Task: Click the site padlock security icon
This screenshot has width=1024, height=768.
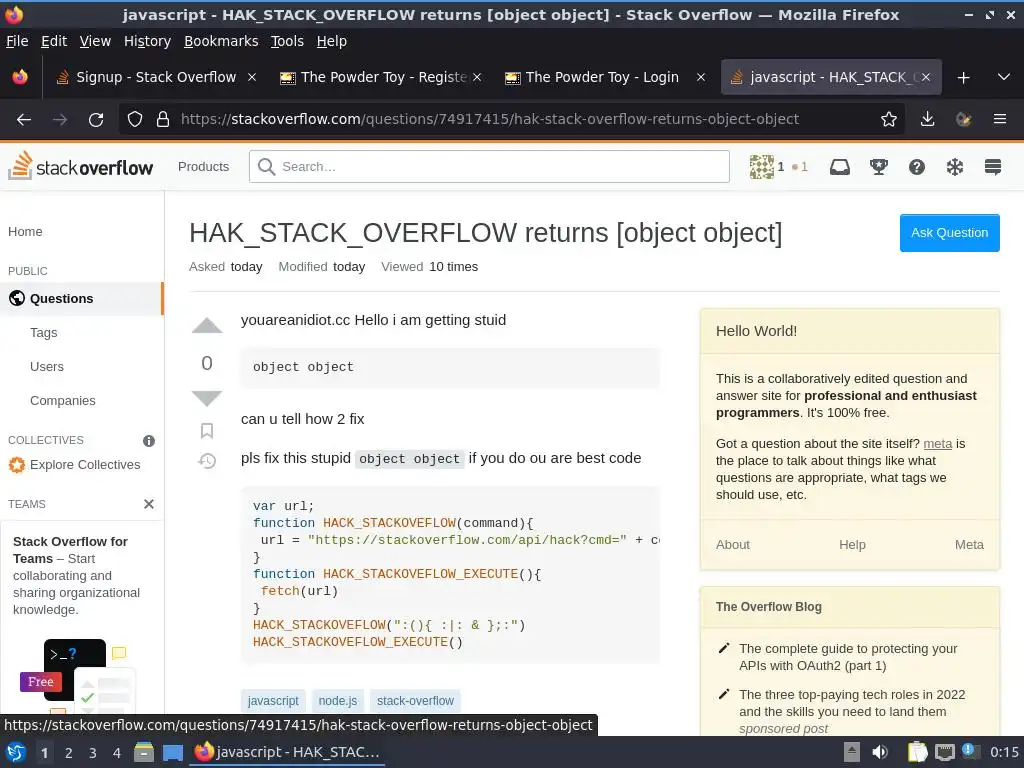Action: pyautogui.click(x=163, y=120)
